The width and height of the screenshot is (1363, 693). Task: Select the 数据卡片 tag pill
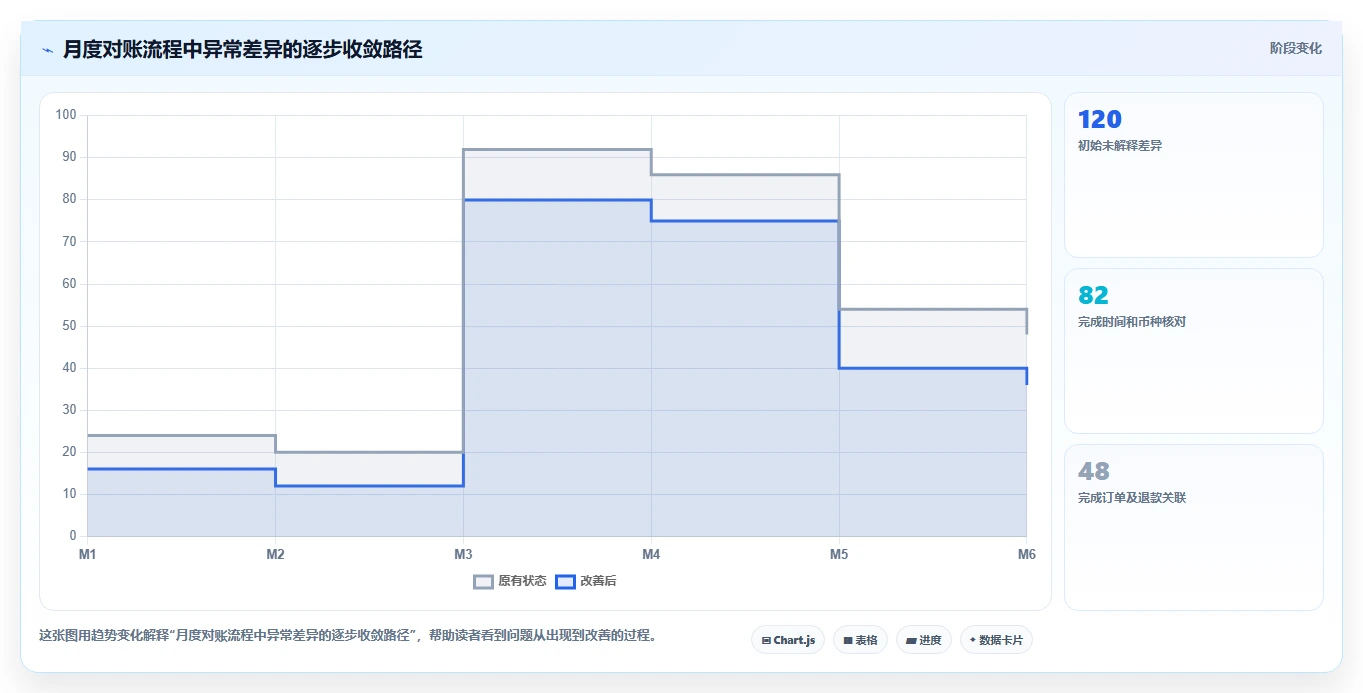[996, 640]
